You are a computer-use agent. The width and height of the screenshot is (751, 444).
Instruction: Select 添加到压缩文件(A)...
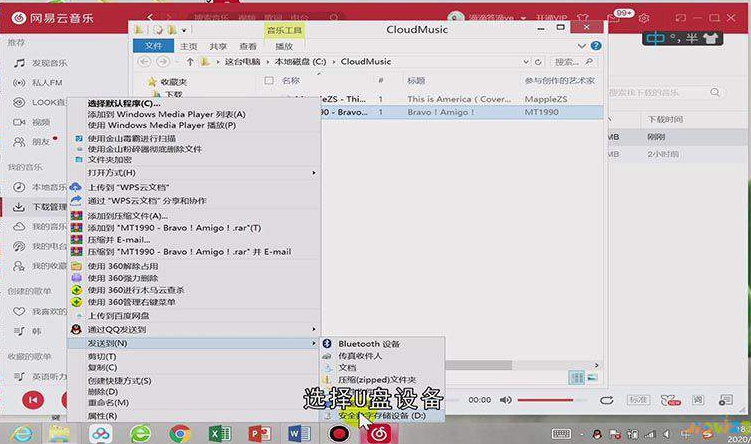point(127,216)
